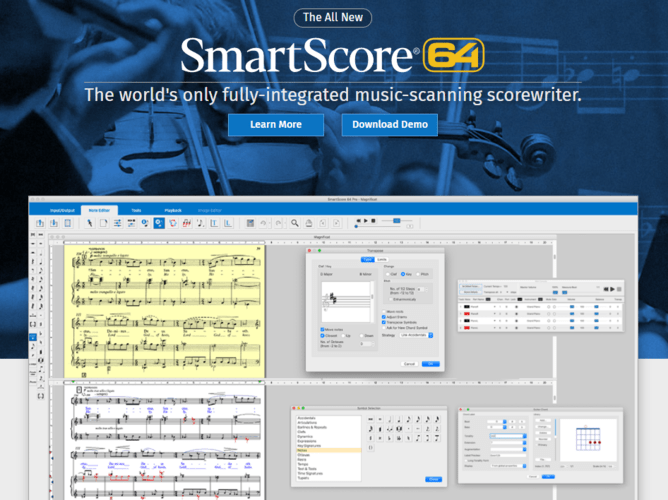Click the highlighted blue toolbar icon
Image resolution: width=668 pixels, height=500 pixels.
point(159,223)
